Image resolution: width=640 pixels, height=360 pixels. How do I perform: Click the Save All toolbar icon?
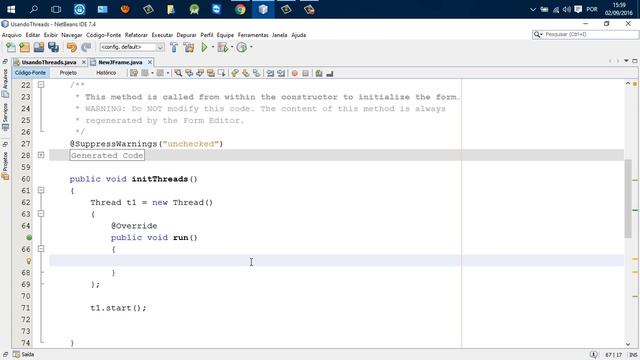tap(53, 47)
